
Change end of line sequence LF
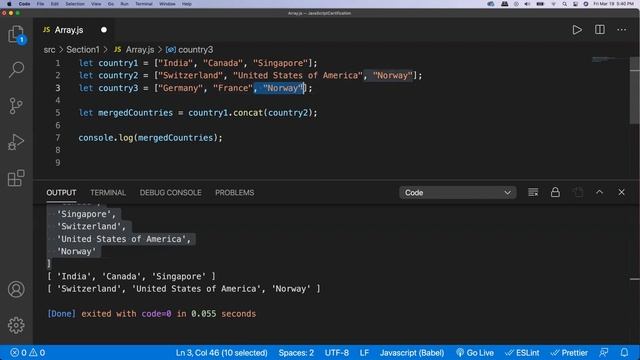(x=364, y=353)
